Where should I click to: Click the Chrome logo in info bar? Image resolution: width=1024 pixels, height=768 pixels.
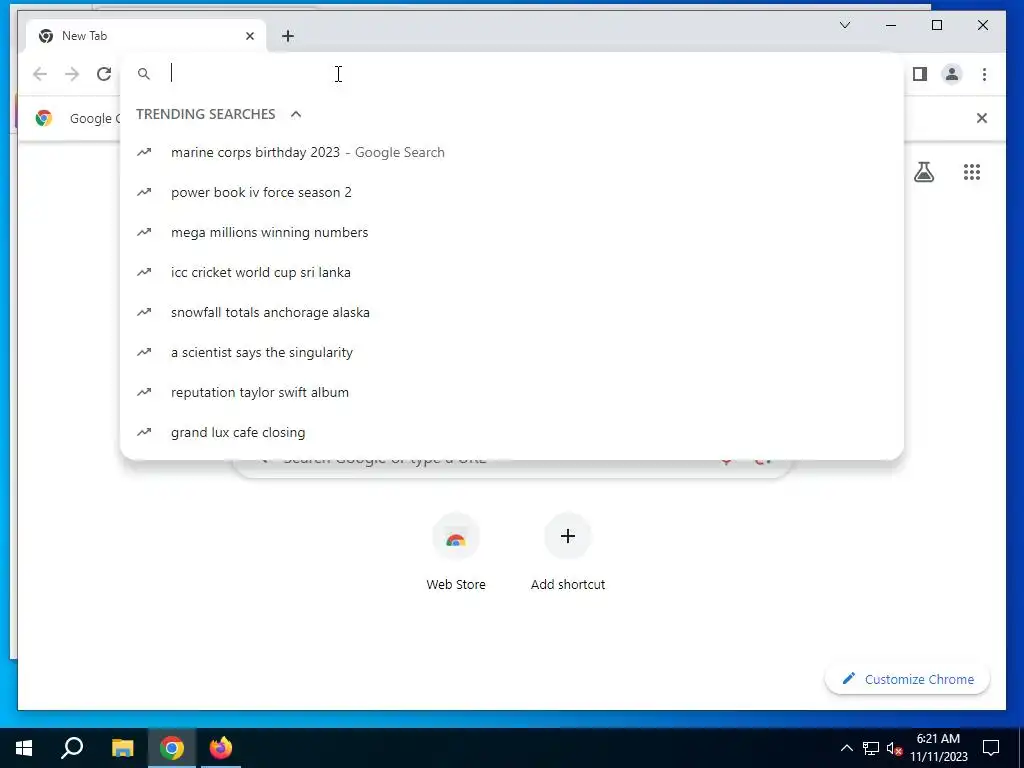point(44,118)
